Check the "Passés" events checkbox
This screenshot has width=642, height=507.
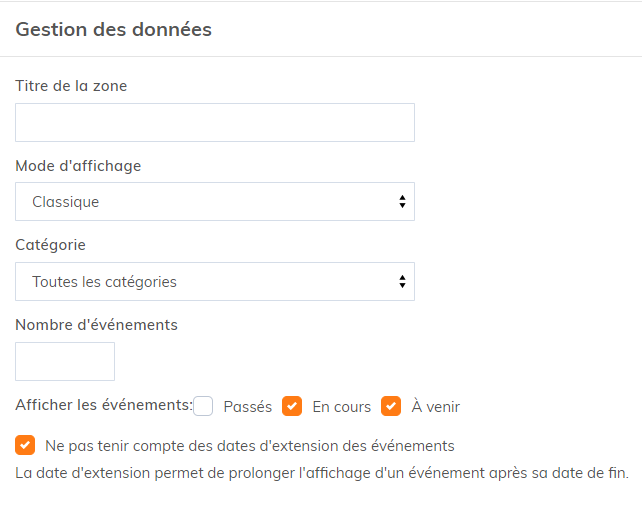tap(204, 406)
